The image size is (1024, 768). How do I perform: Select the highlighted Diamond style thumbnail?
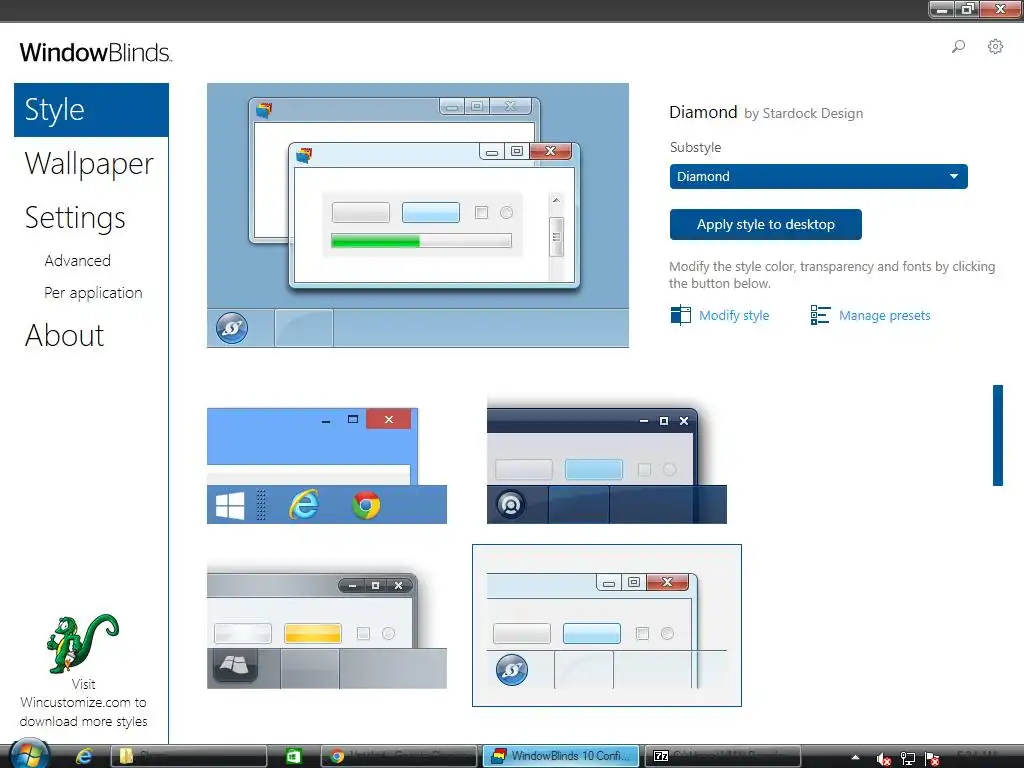(607, 625)
